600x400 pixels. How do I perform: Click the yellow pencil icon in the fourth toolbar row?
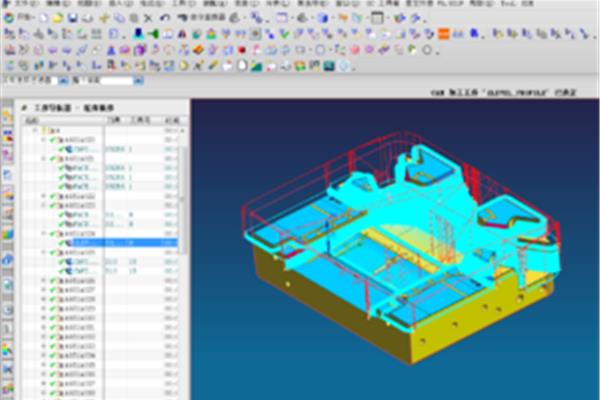213,66
